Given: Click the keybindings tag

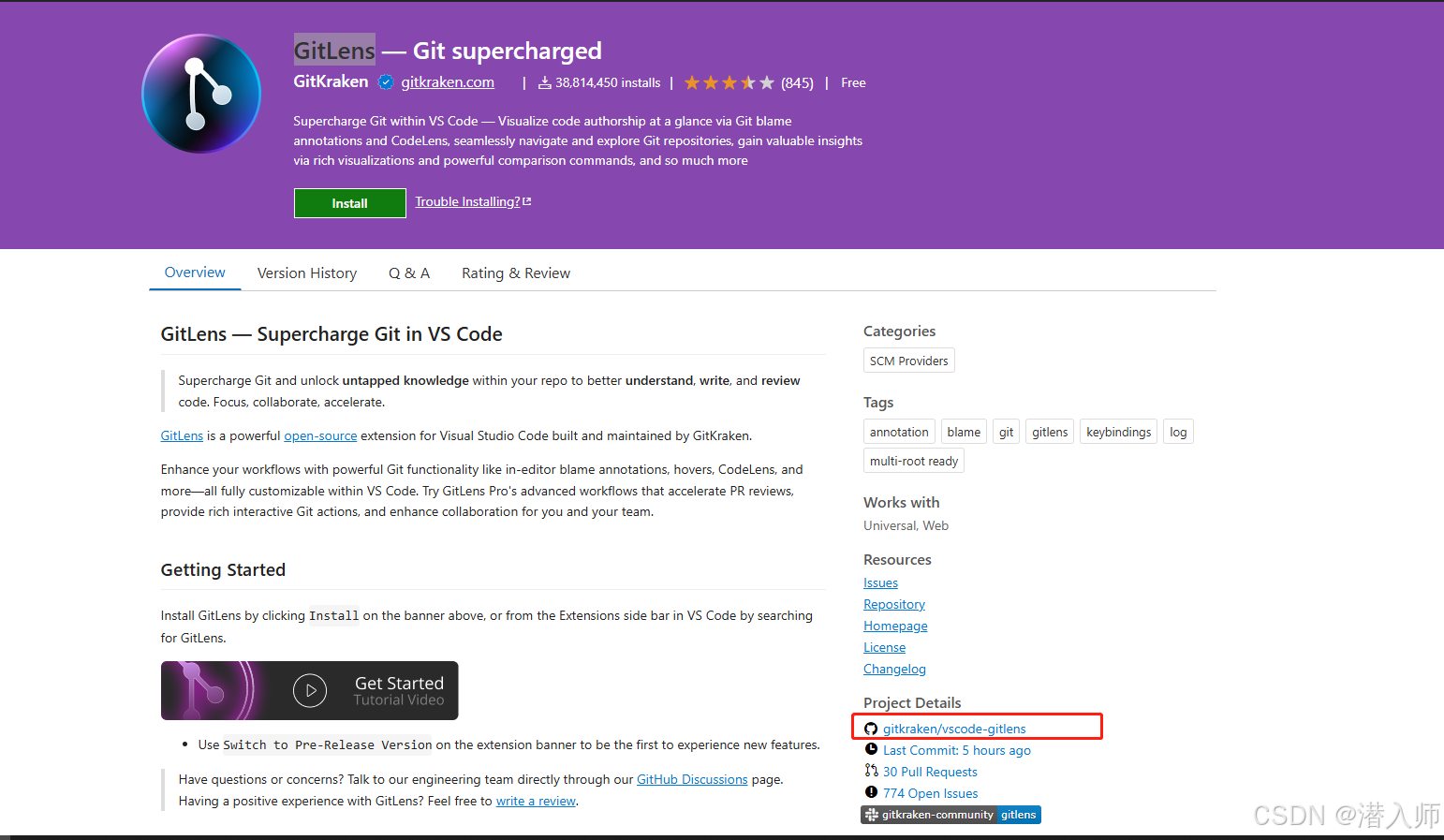Looking at the screenshot, I should click(1118, 432).
